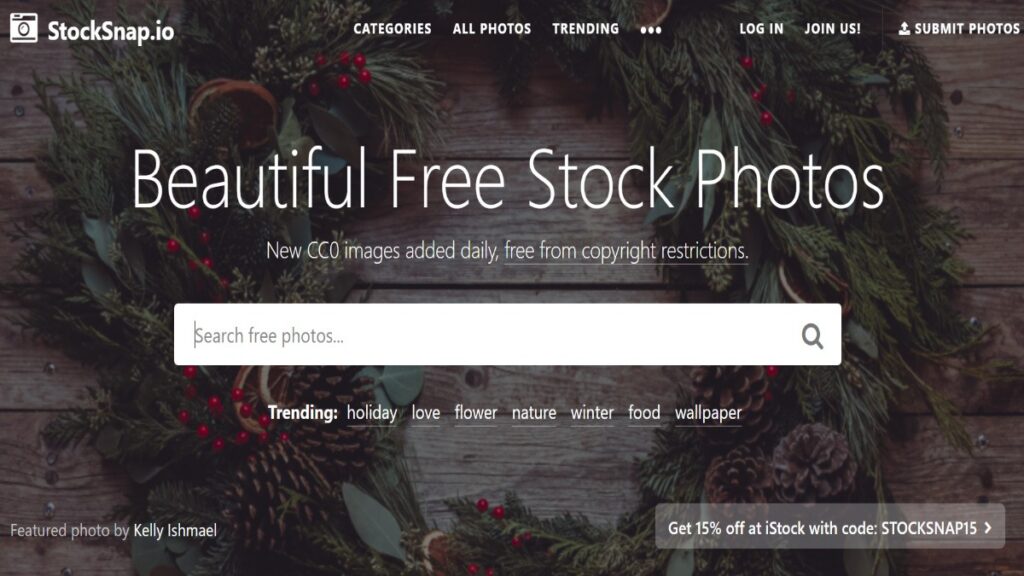Click the iStock 15% off promo banner
Screen dimensions: 1024x576
click(x=830, y=527)
